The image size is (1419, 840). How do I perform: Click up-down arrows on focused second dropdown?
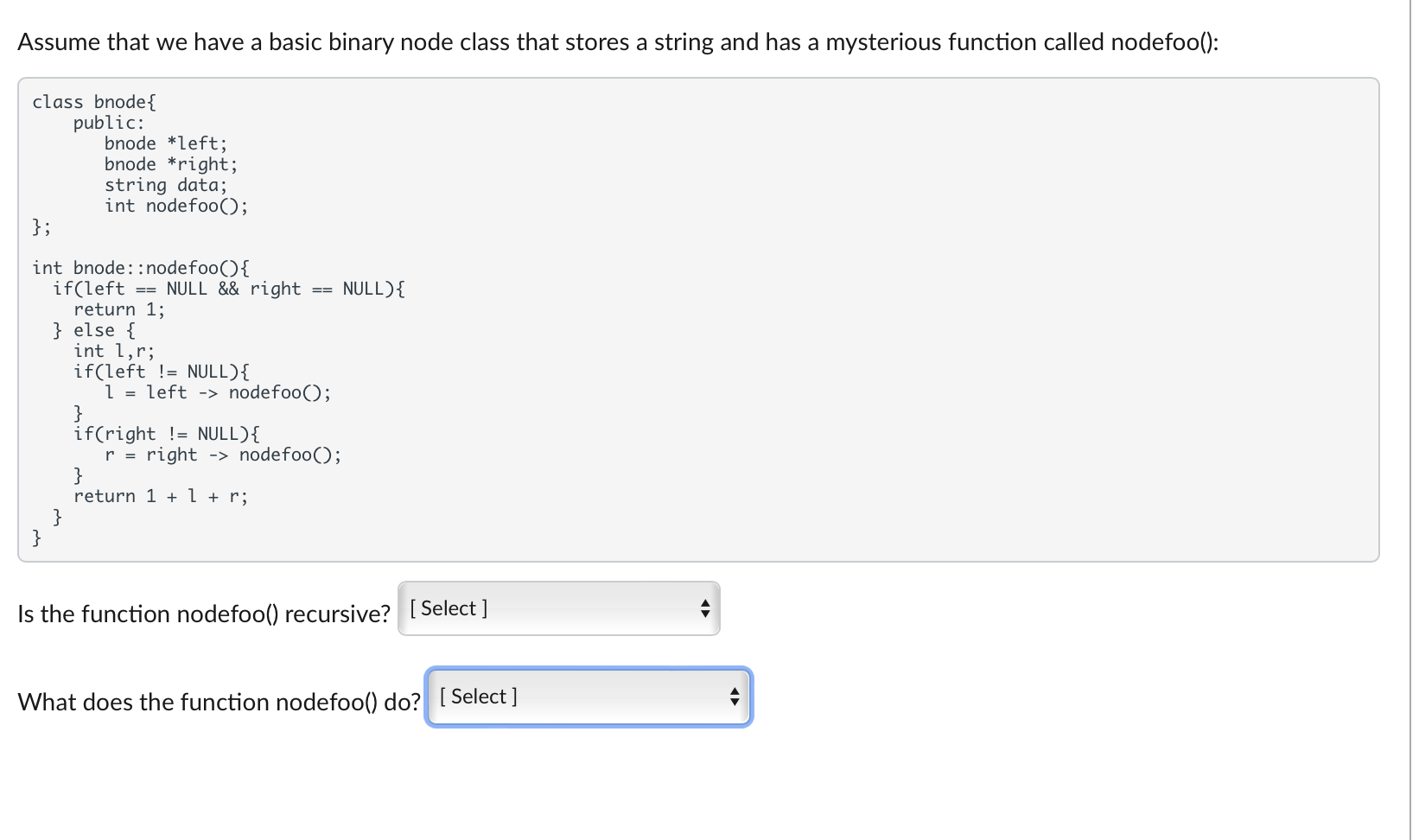point(735,697)
